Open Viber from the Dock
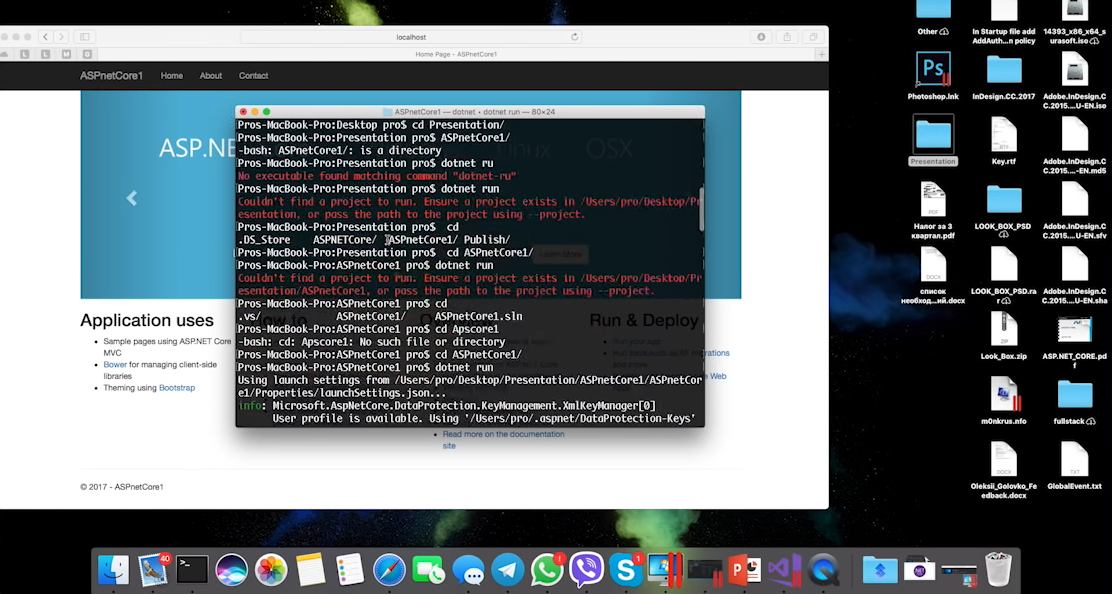1112x594 pixels. tap(586, 569)
